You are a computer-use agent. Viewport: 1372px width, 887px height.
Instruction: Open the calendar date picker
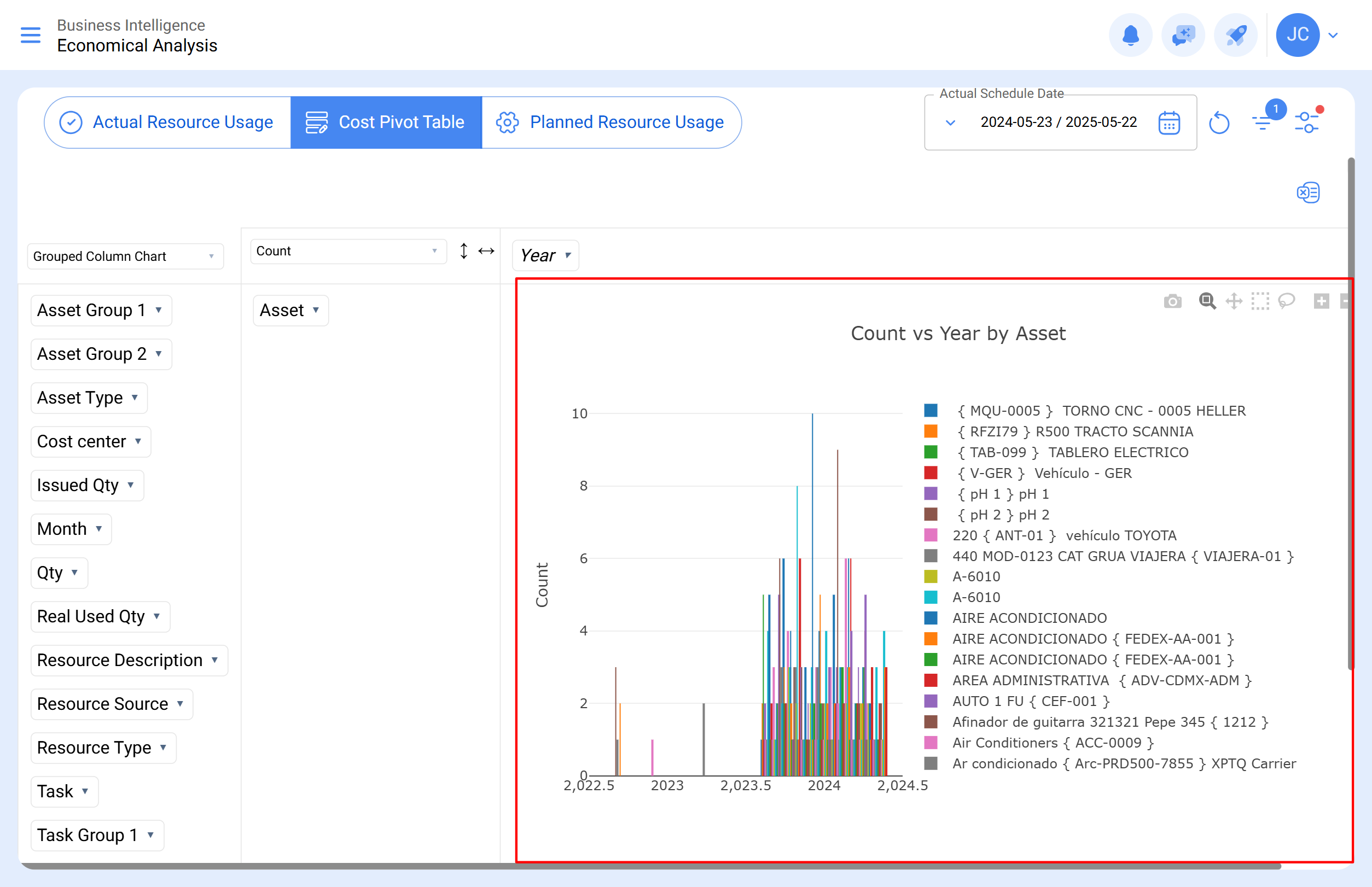1168,122
